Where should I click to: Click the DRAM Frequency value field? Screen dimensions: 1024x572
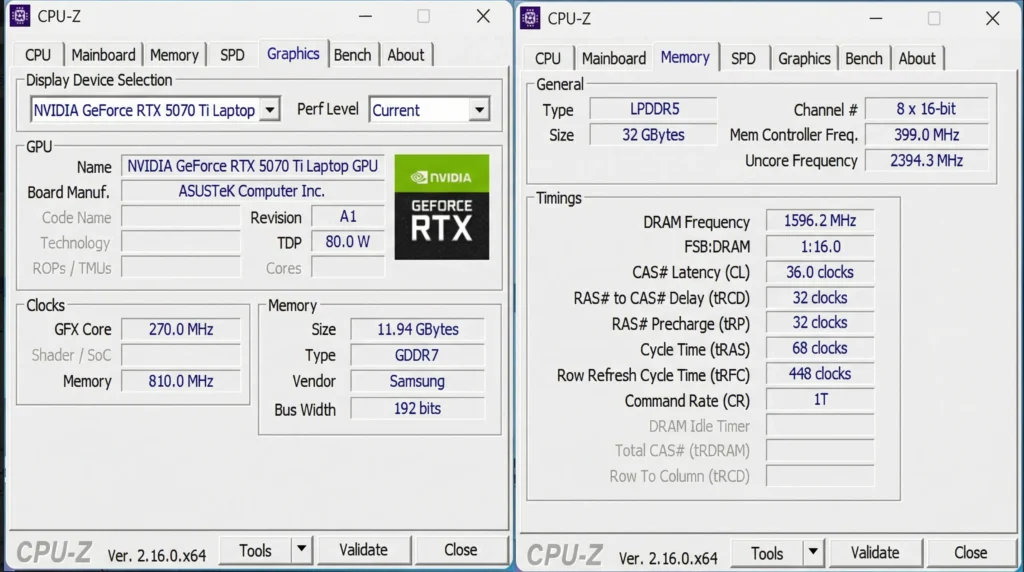tap(818, 221)
